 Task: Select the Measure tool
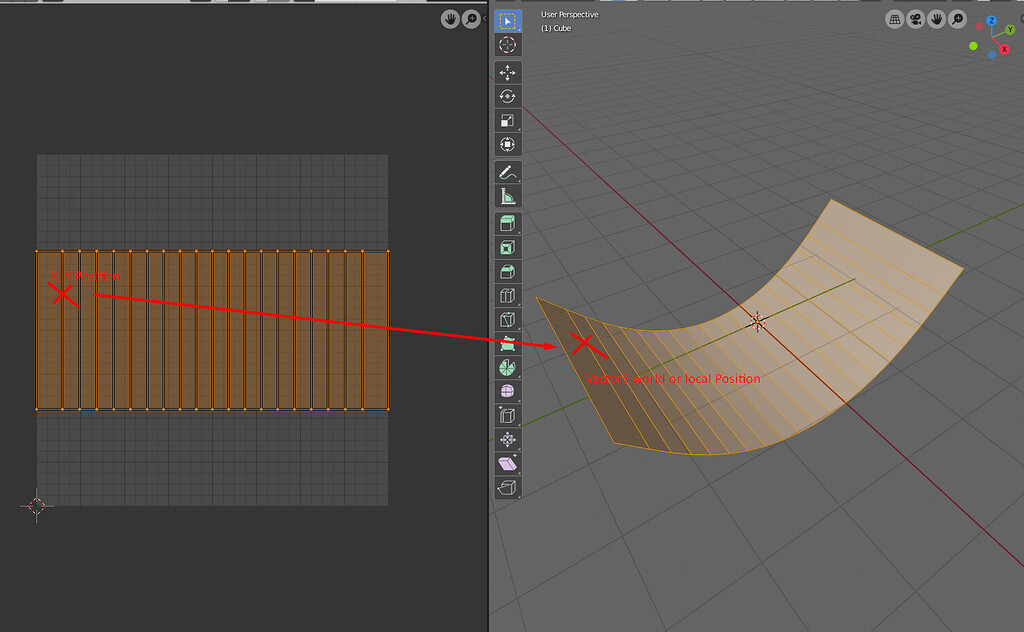pos(508,195)
